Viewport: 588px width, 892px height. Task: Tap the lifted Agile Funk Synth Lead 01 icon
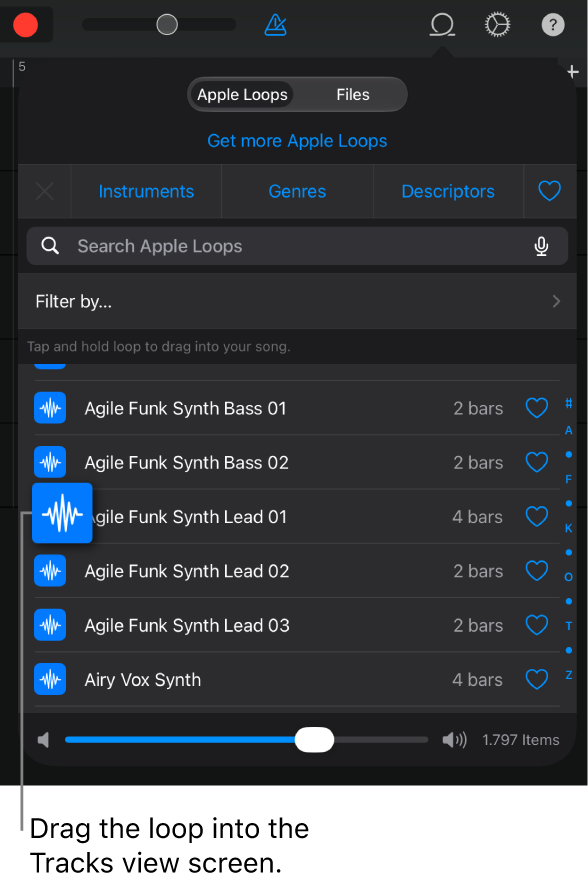click(62, 513)
